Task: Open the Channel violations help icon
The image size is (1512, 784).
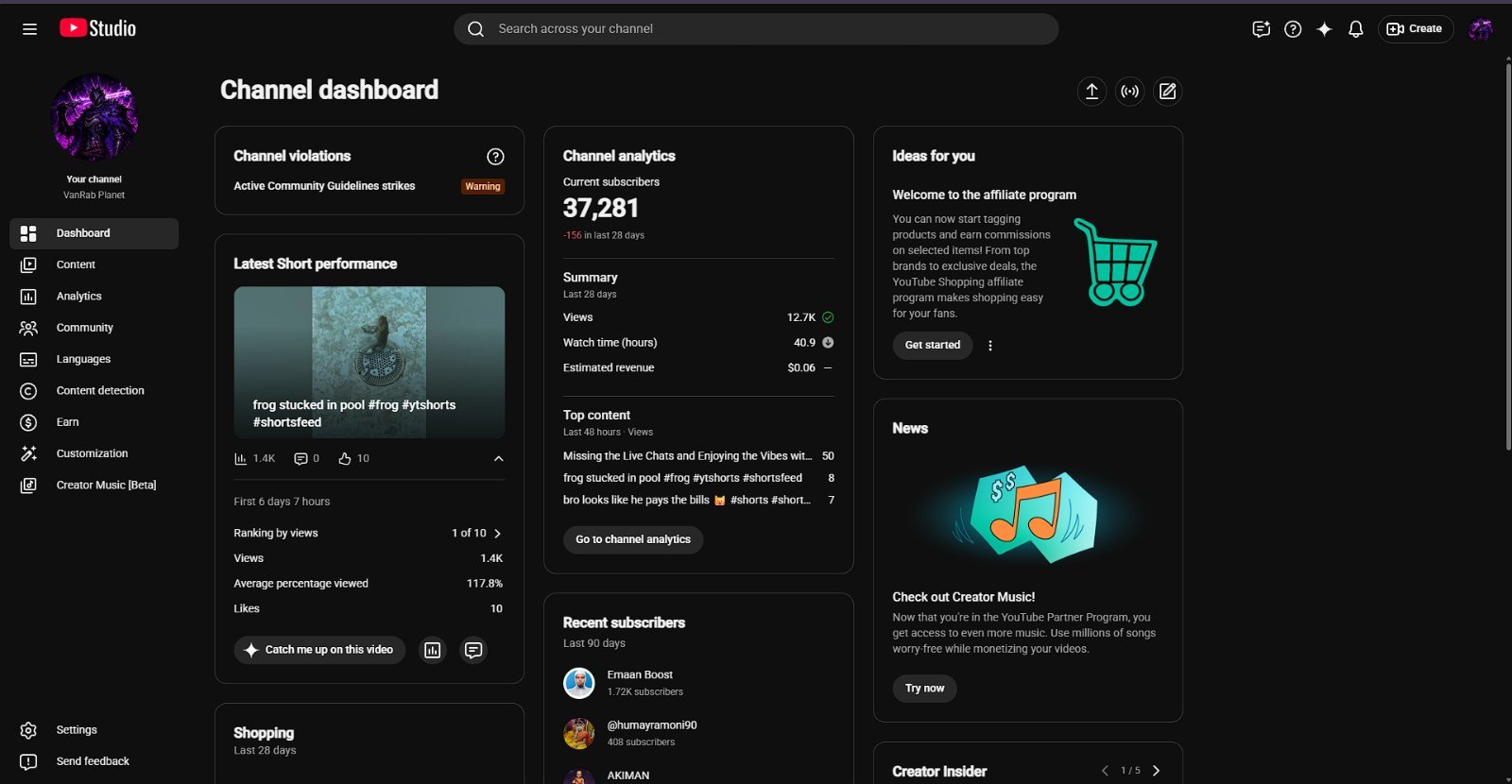Action: pyautogui.click(x=495, y=157)
